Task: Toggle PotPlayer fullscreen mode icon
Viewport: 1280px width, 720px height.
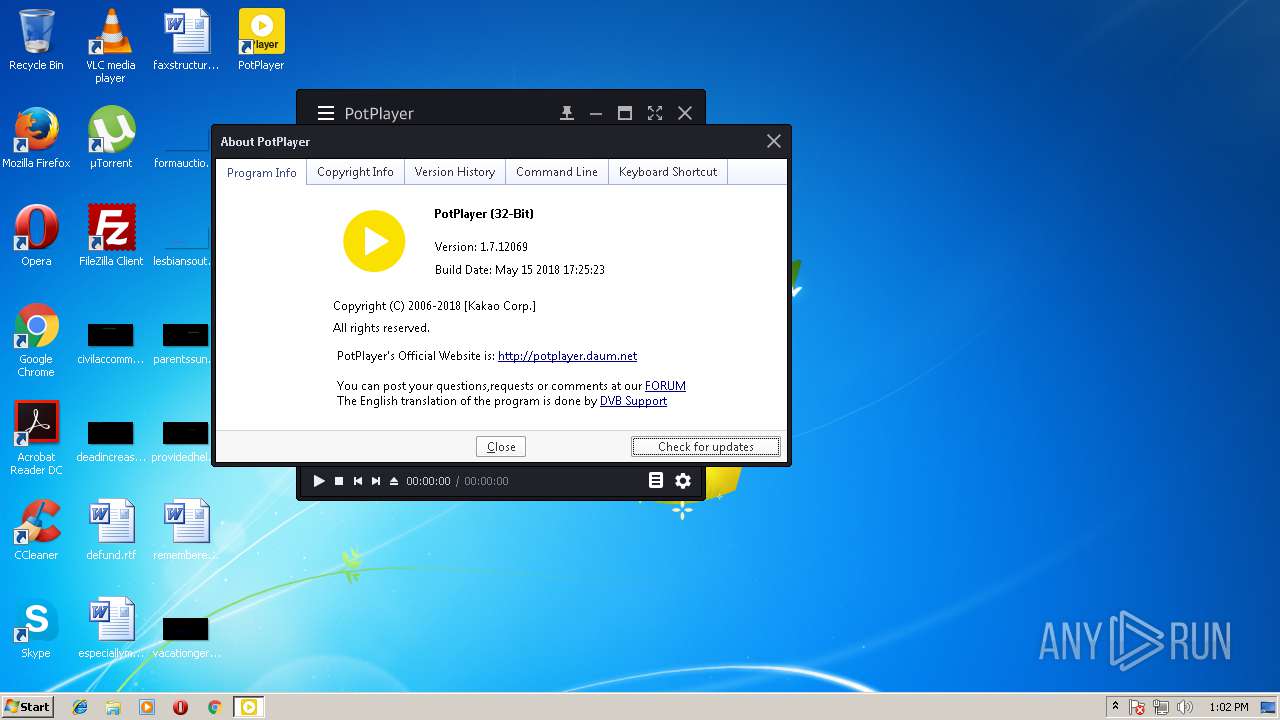Action: (x=655, y=113)
